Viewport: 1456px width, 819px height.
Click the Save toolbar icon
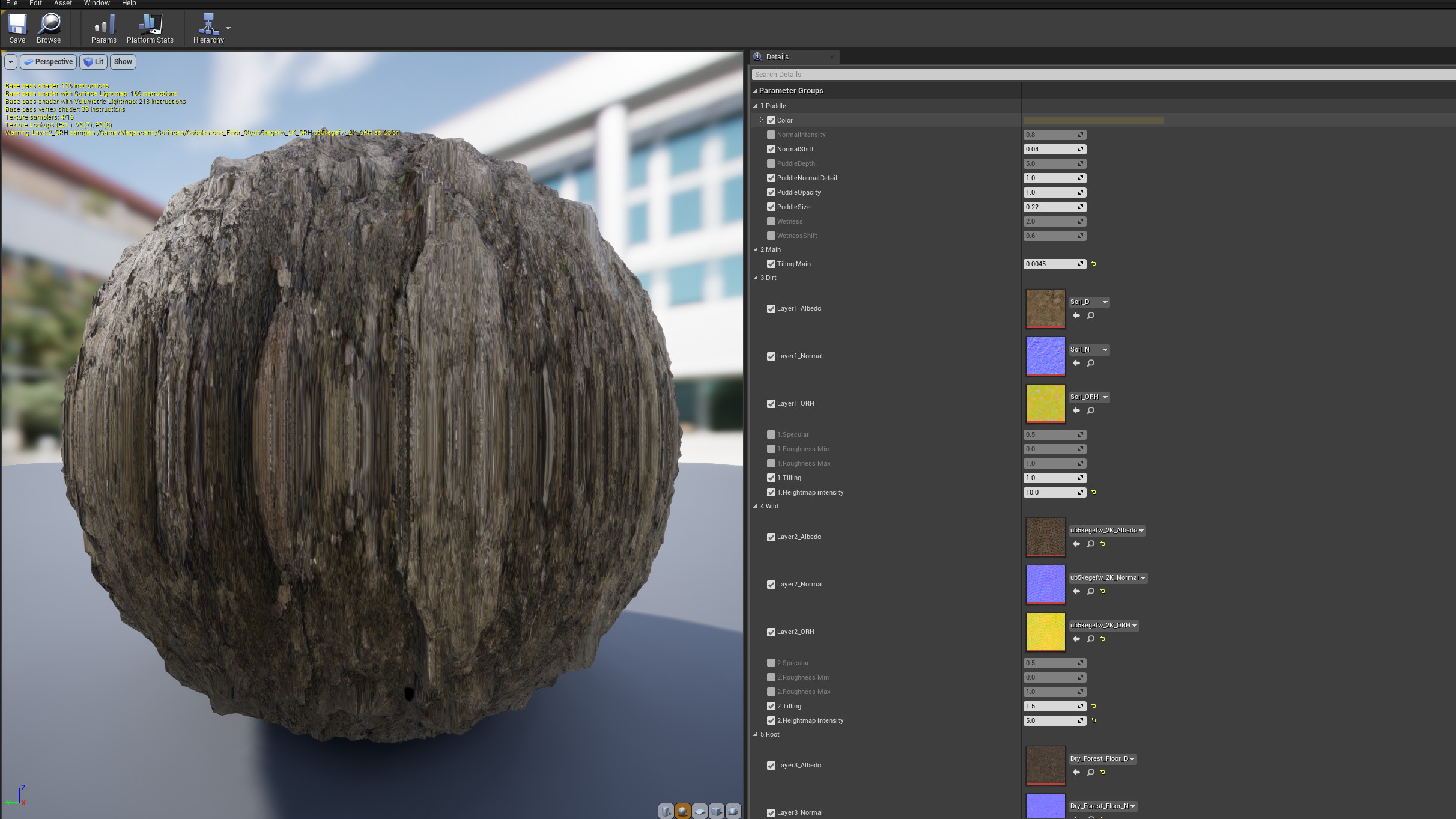pos(17,28)
